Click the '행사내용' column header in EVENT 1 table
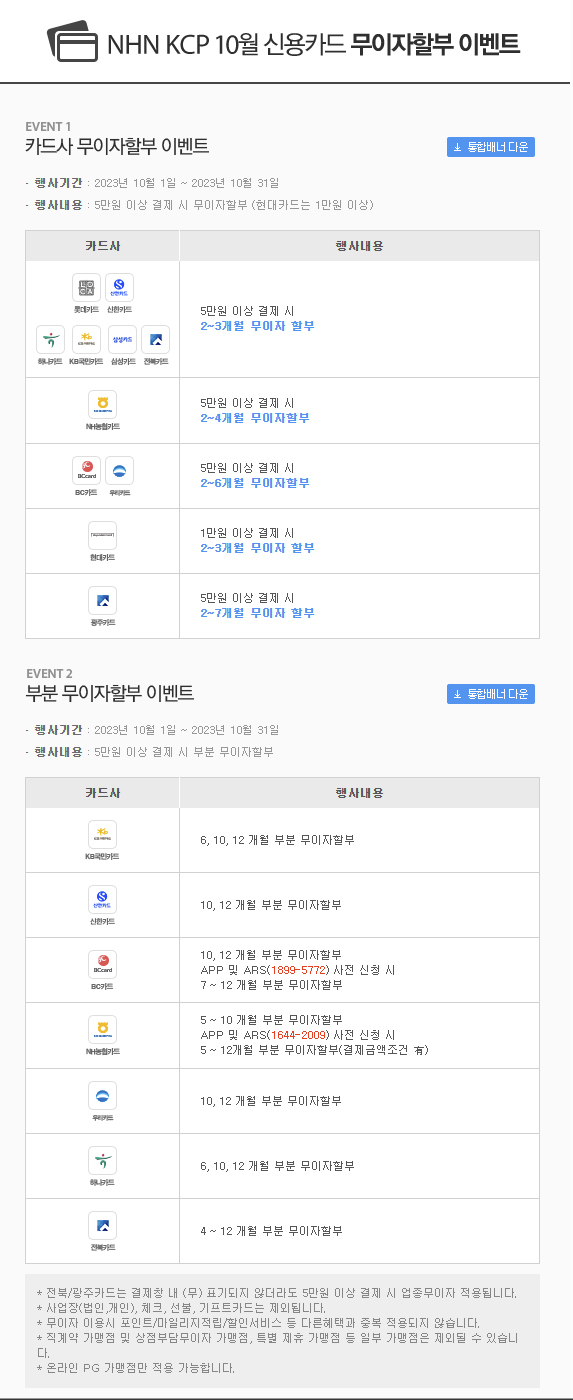 [359, 246]
